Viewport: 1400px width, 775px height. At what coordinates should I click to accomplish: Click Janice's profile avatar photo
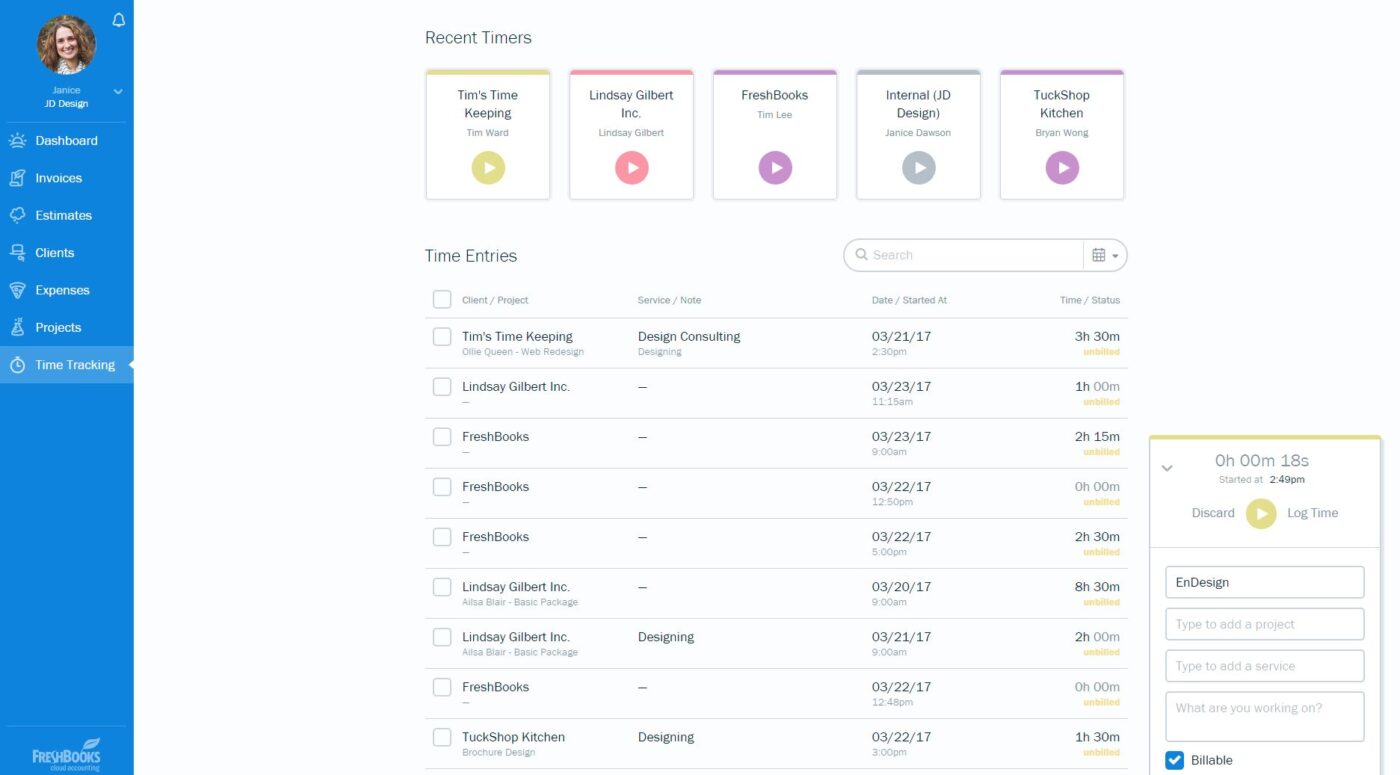tap(66, 45)
